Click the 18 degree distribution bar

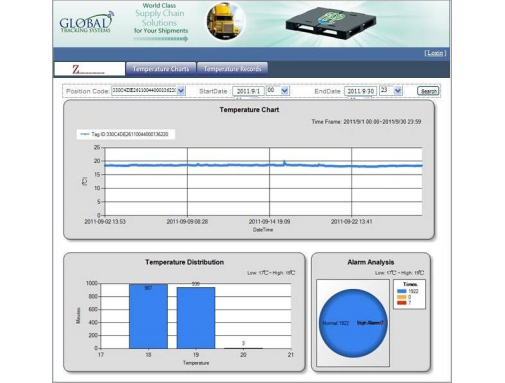[x=148, y=316]
